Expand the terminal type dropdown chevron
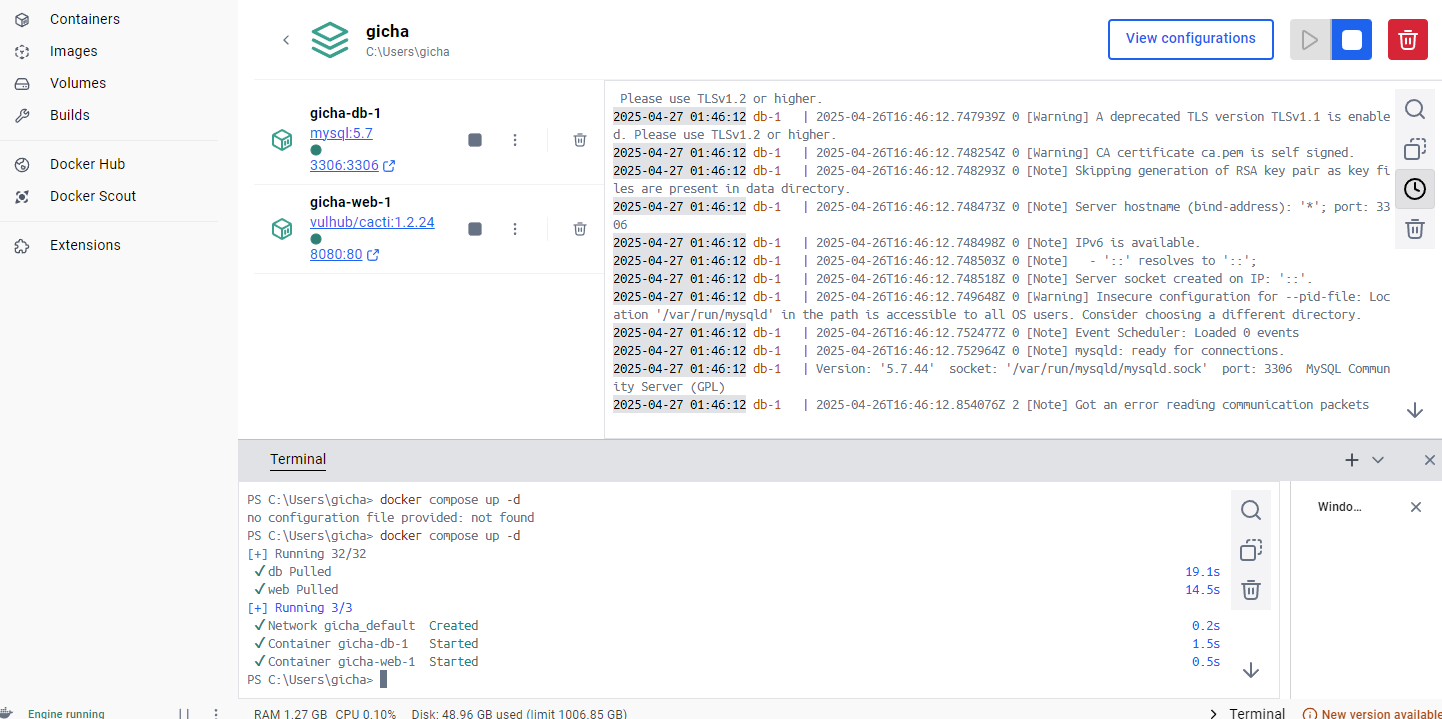Screen dimensions: 1442x719 point(1378,460)
